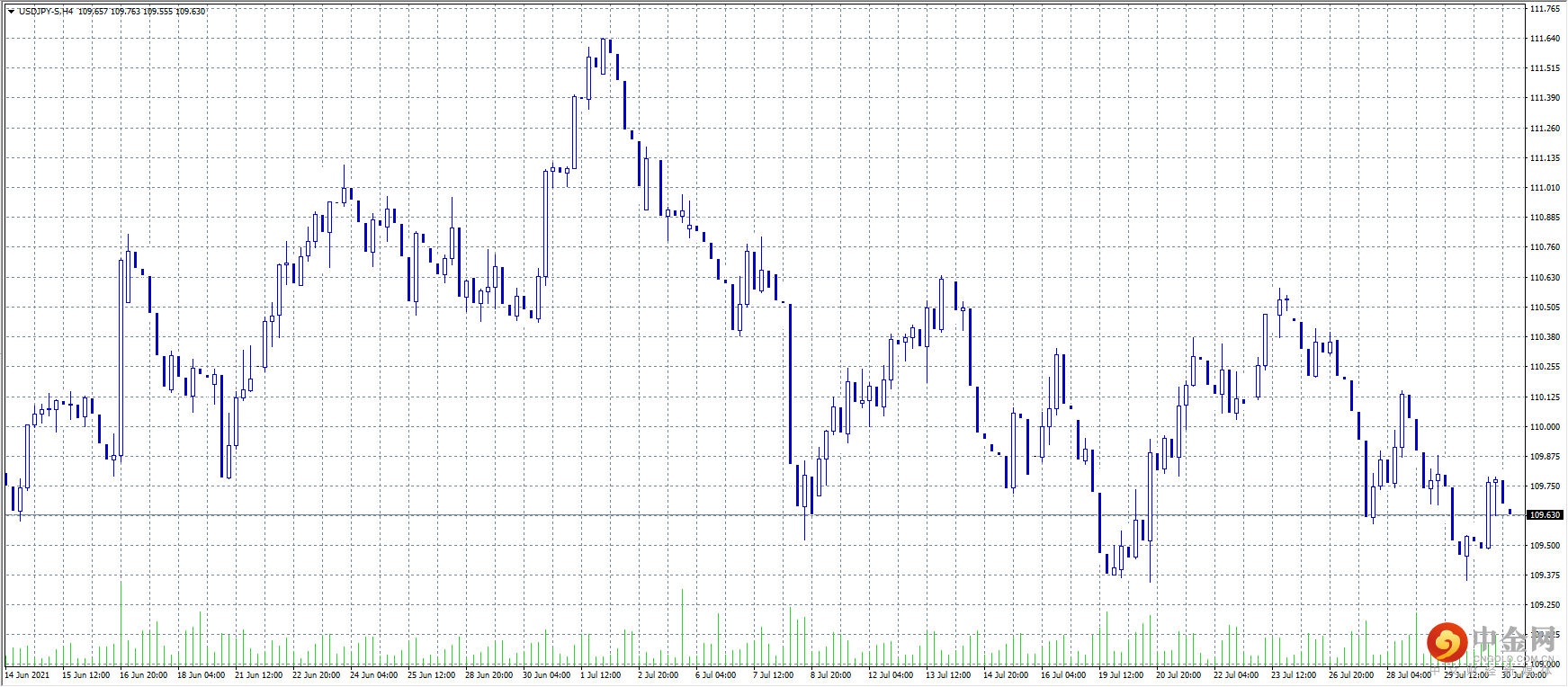This screenshot has height=687, width=1568.
Task: Click the 20 Jul 20:00 time label
Action: [x=1179, y=675]
